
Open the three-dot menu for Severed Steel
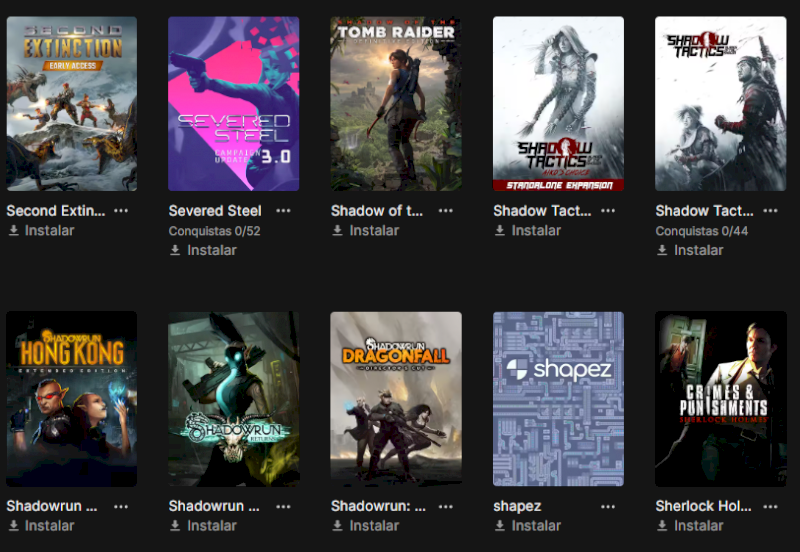(283, 211)
